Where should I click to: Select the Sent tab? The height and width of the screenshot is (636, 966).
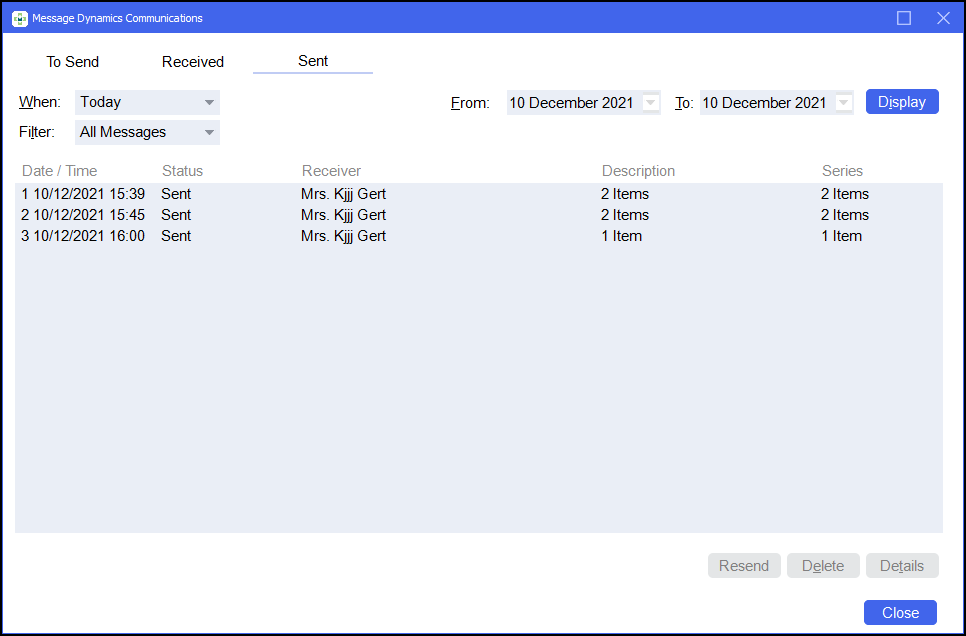coord(313,61)
